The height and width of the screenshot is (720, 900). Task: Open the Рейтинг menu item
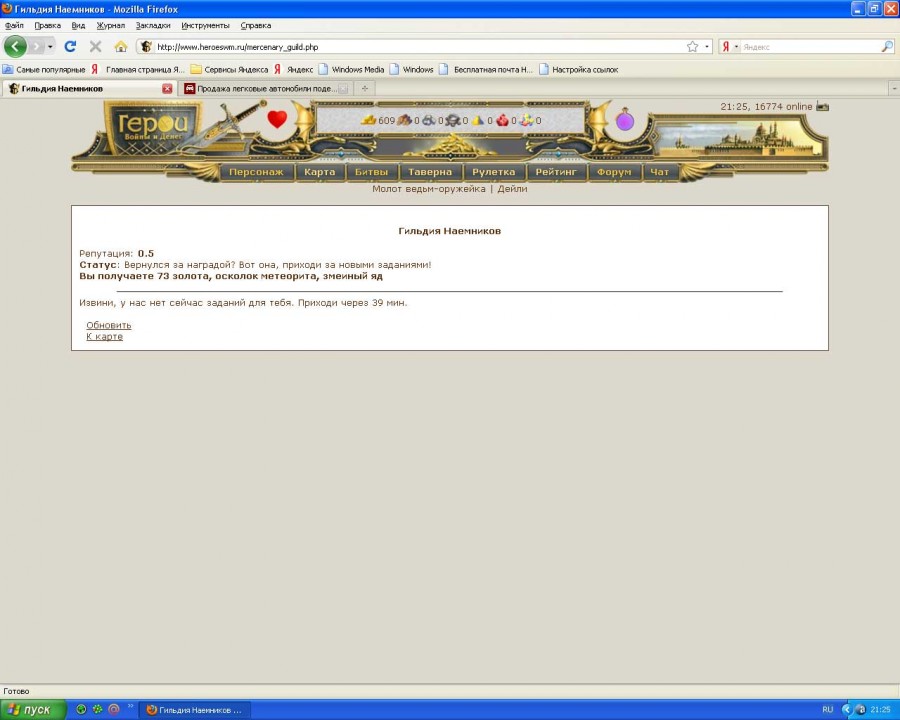556,172
